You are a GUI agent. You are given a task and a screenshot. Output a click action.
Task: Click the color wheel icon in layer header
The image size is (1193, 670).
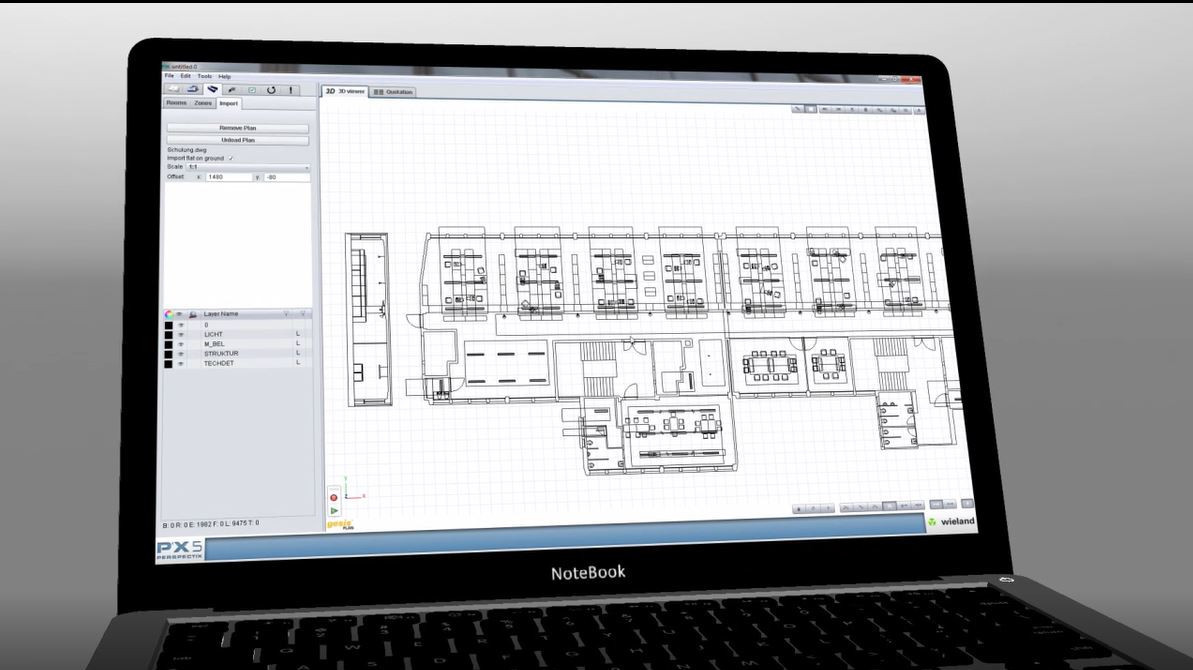click(x=168, y=314)
